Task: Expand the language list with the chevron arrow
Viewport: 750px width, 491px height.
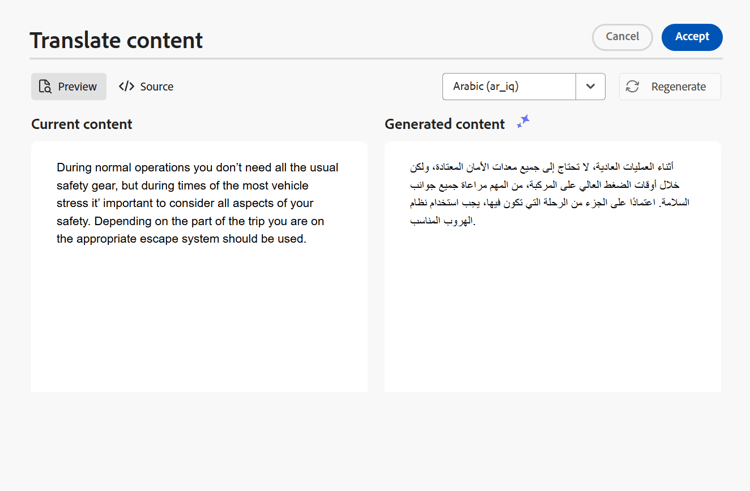Action: 590,87
